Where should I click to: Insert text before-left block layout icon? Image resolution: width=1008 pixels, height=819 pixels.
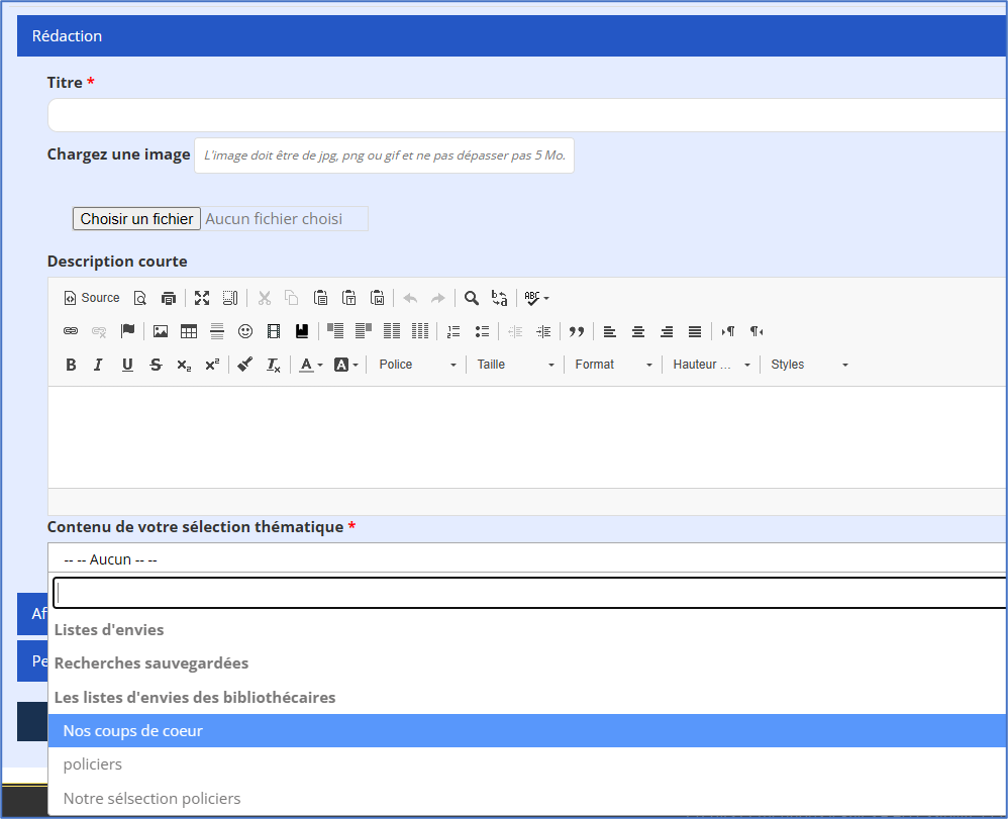point(335,331)
